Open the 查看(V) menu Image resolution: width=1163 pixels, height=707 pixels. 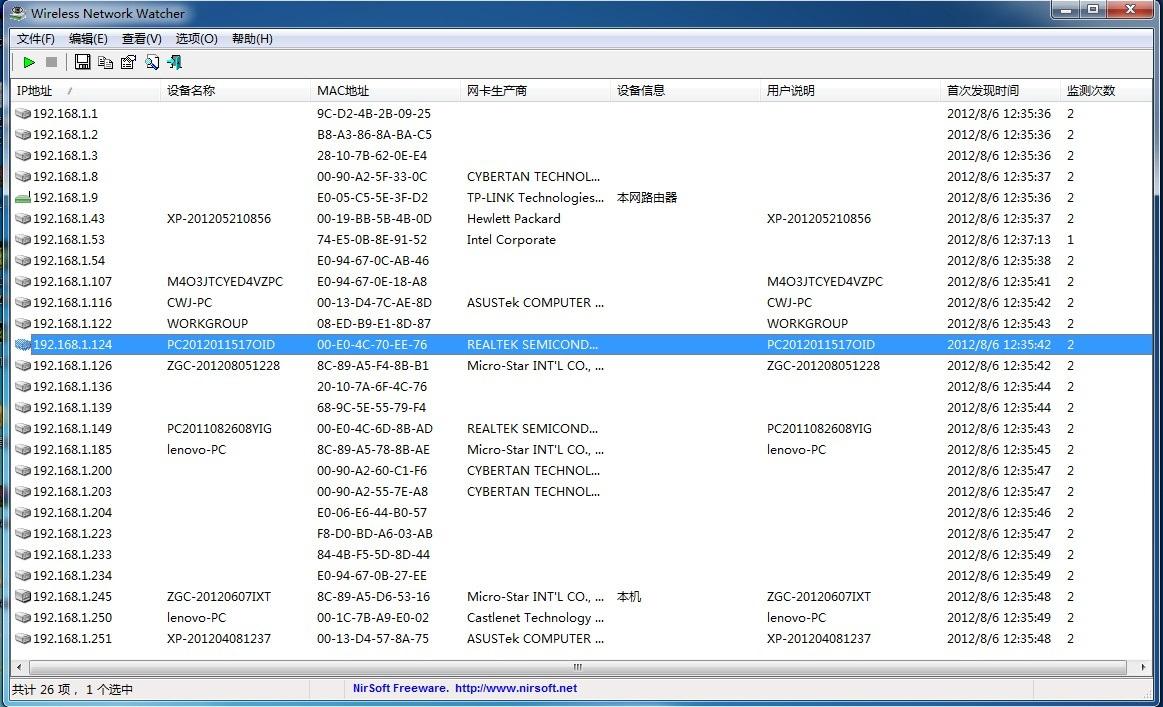[142, 39]
